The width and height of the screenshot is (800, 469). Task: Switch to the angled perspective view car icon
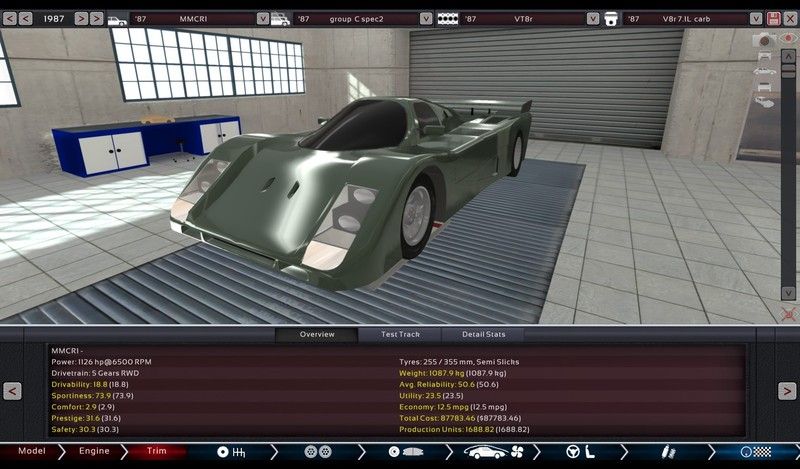point(764,103)
